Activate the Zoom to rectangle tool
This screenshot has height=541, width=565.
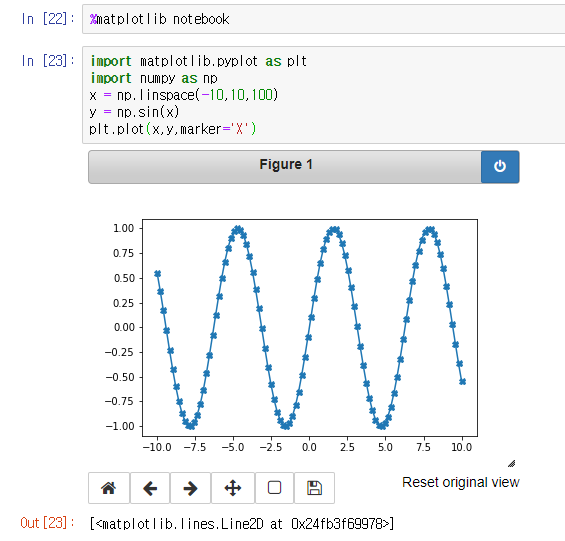(x=274, y=488)
